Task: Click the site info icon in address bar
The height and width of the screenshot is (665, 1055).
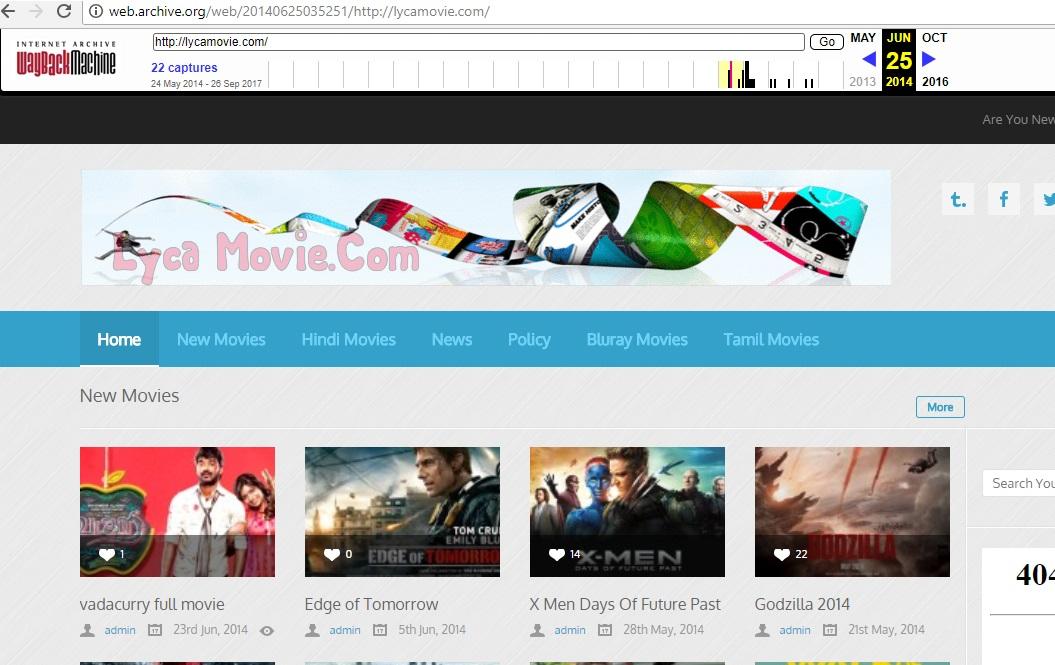Action: point(96,11)
